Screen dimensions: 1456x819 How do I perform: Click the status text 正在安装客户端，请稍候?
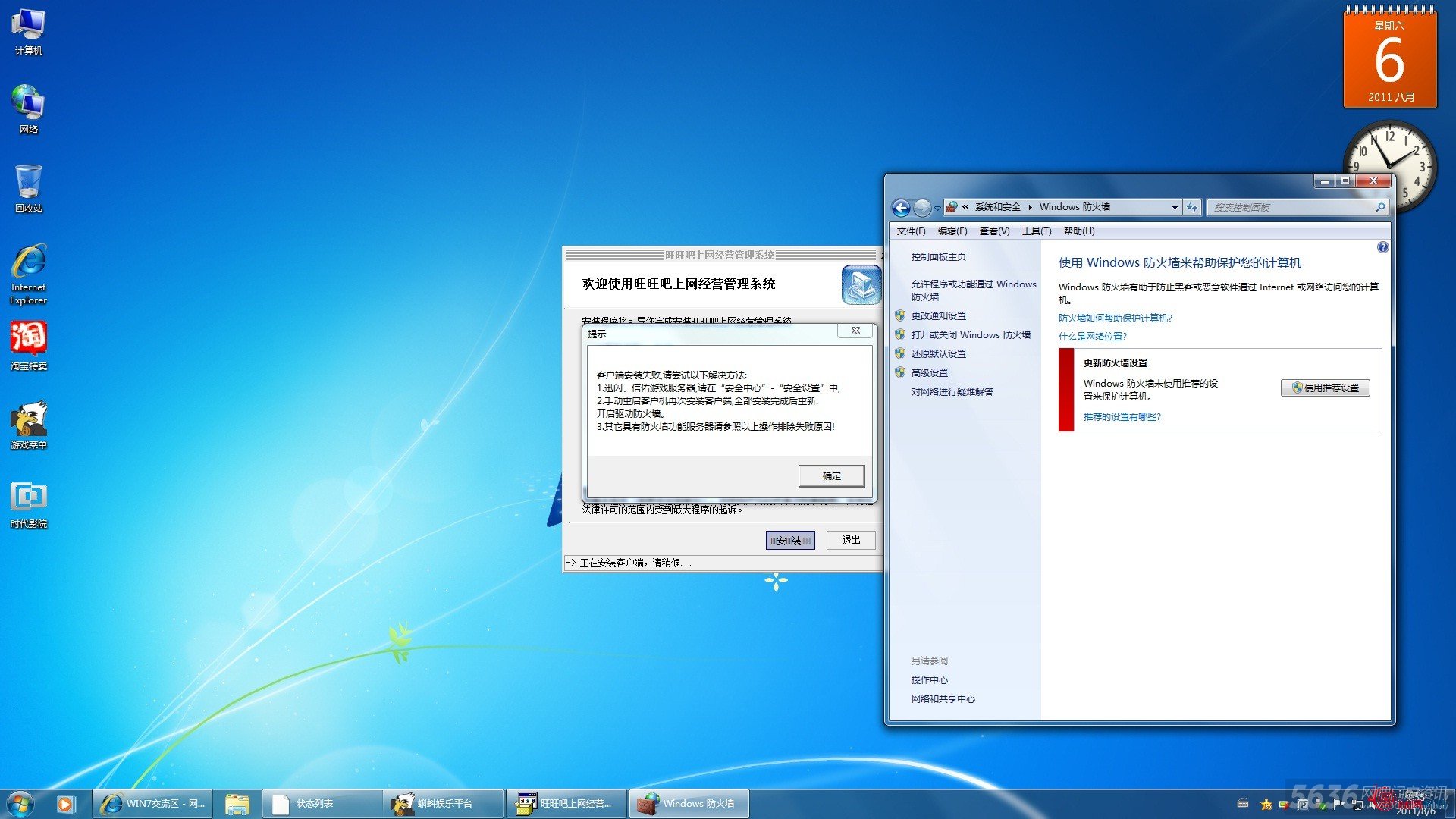coord(635,563)
